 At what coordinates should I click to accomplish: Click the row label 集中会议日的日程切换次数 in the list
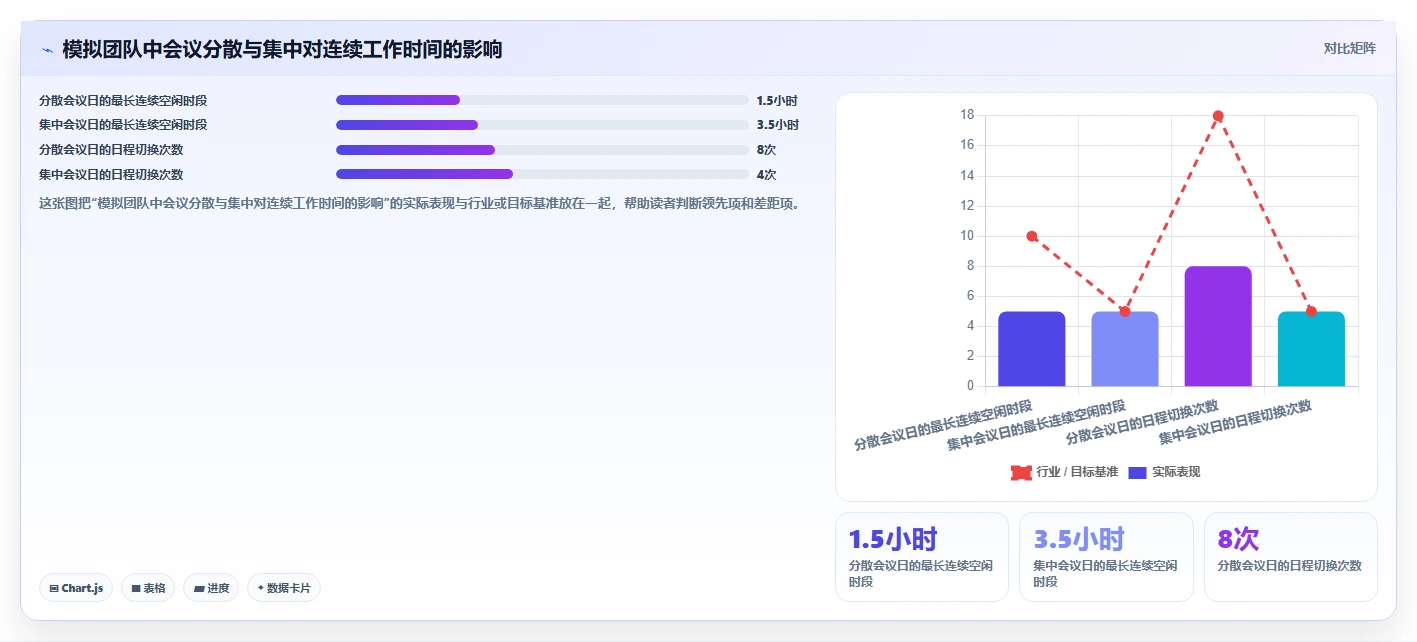point(111,174)
